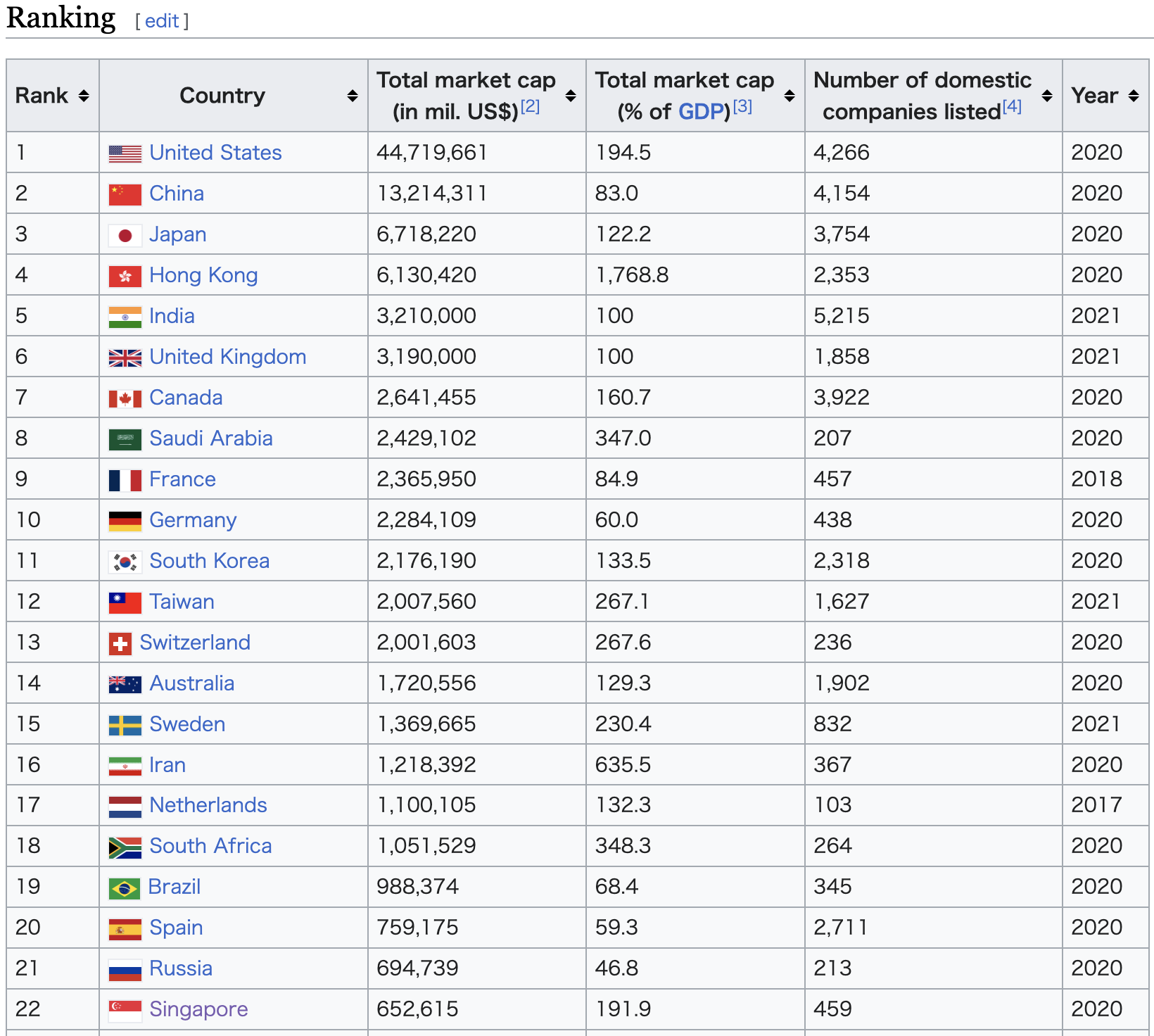
Task: Sort table by Rank column arrows
Action: coord(84,96)
